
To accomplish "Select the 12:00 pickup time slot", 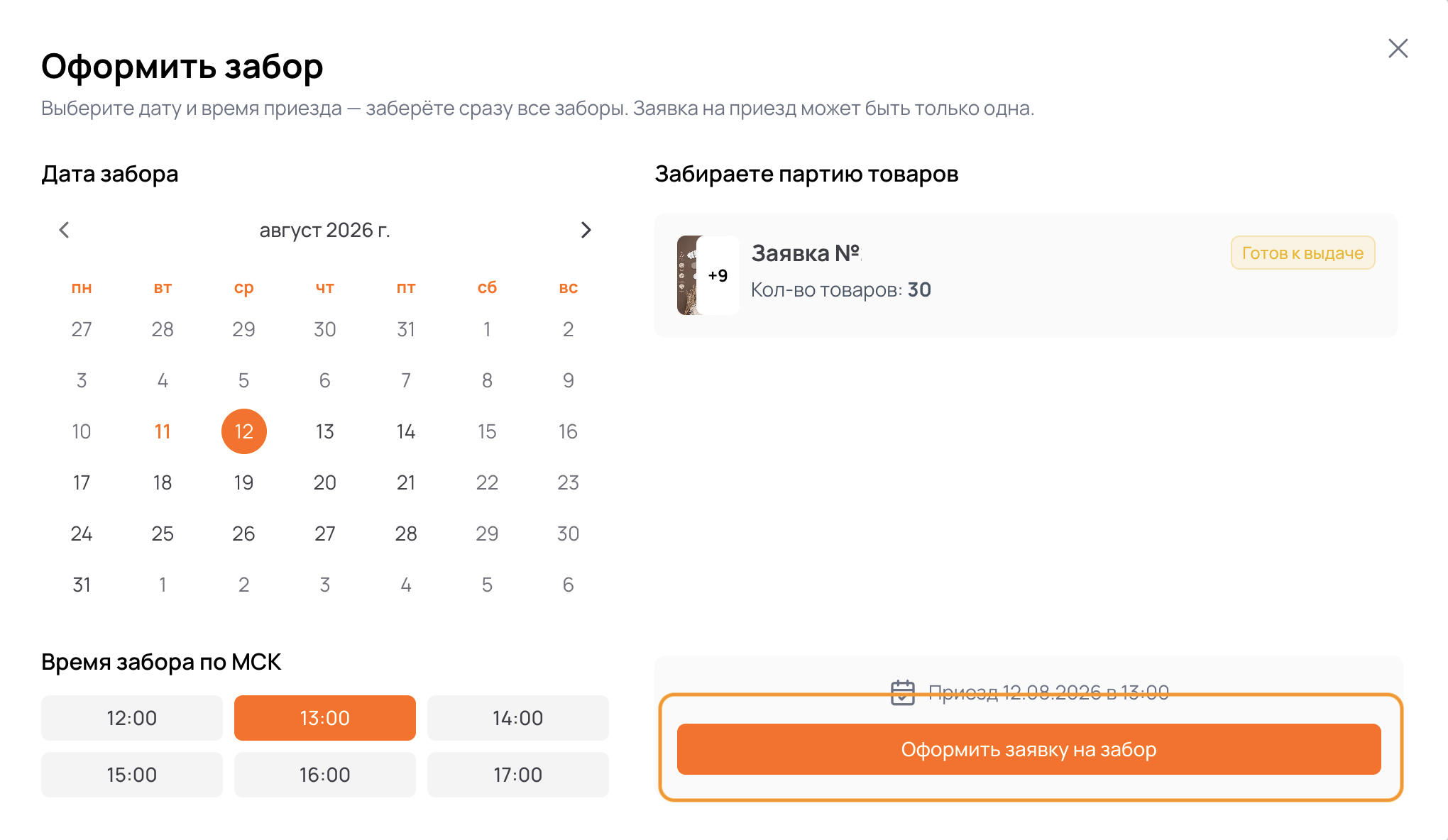I will point(132,718).
